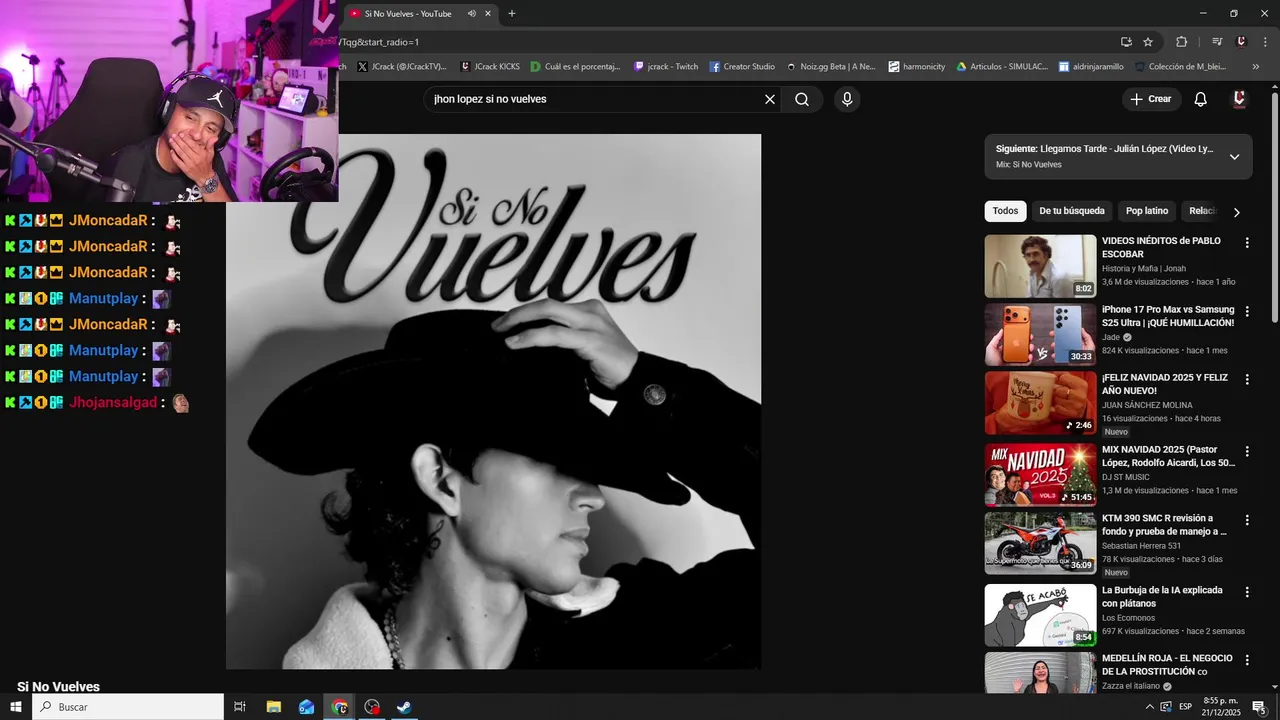Open the MIX NAVIDAD 2025 thumbnail
This screenshot has height=720, width=1280.
(1040, 475)
